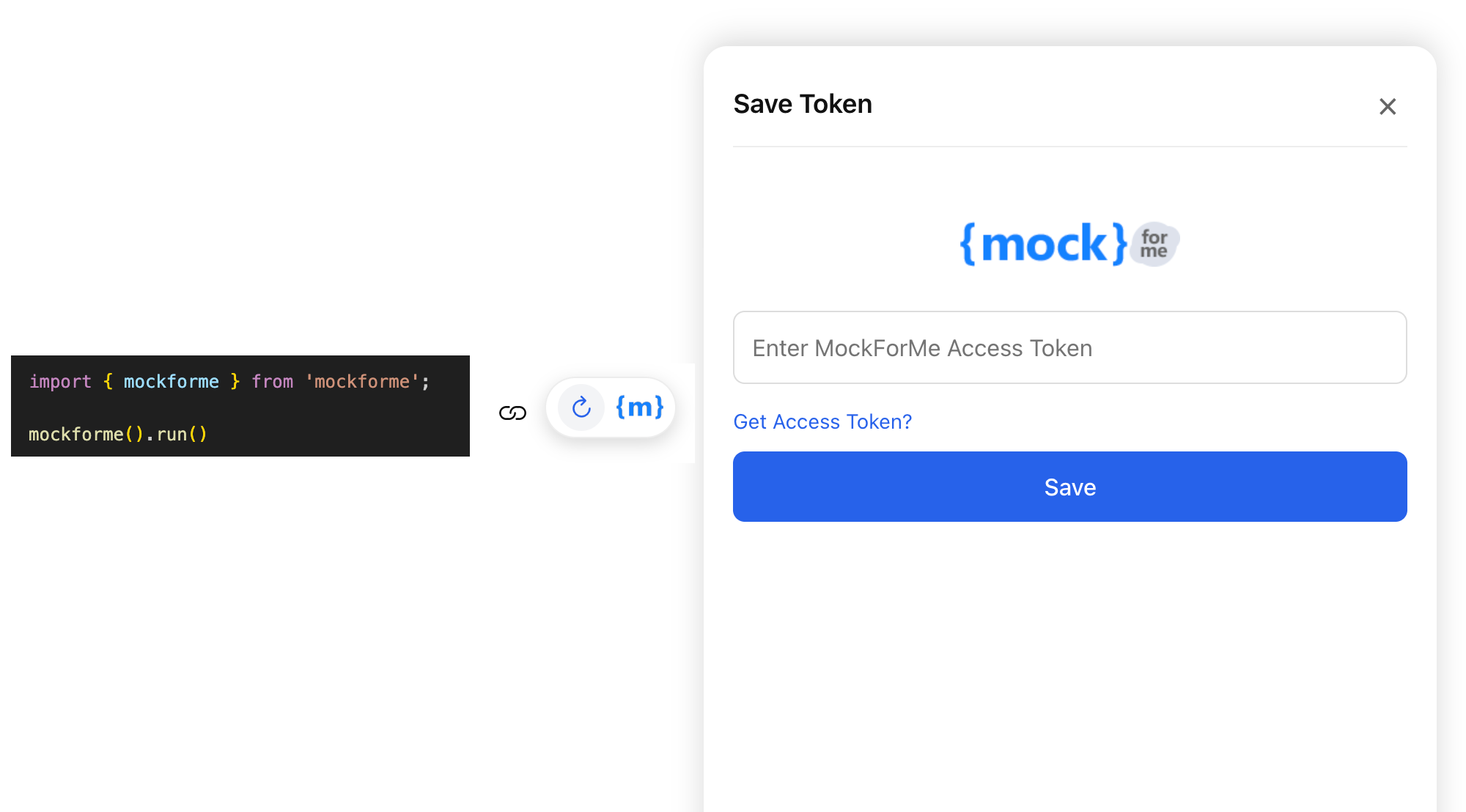Dismiss the token popup with the X
This screenshot has width=1466, height=812.
1388,106
